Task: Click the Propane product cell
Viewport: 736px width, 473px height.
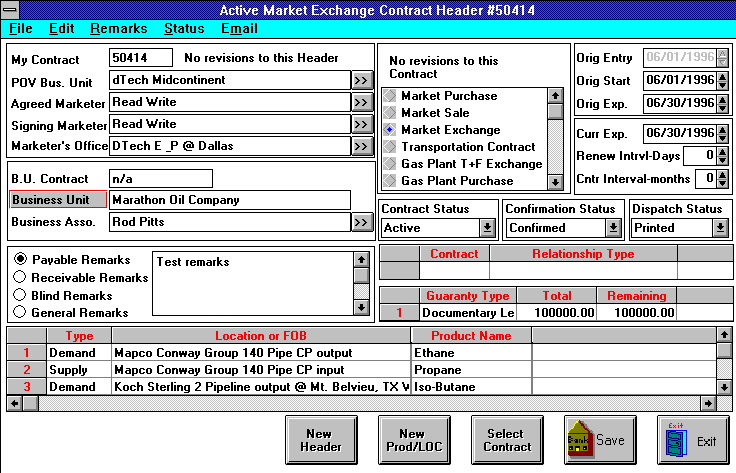Action: (471, 370)
